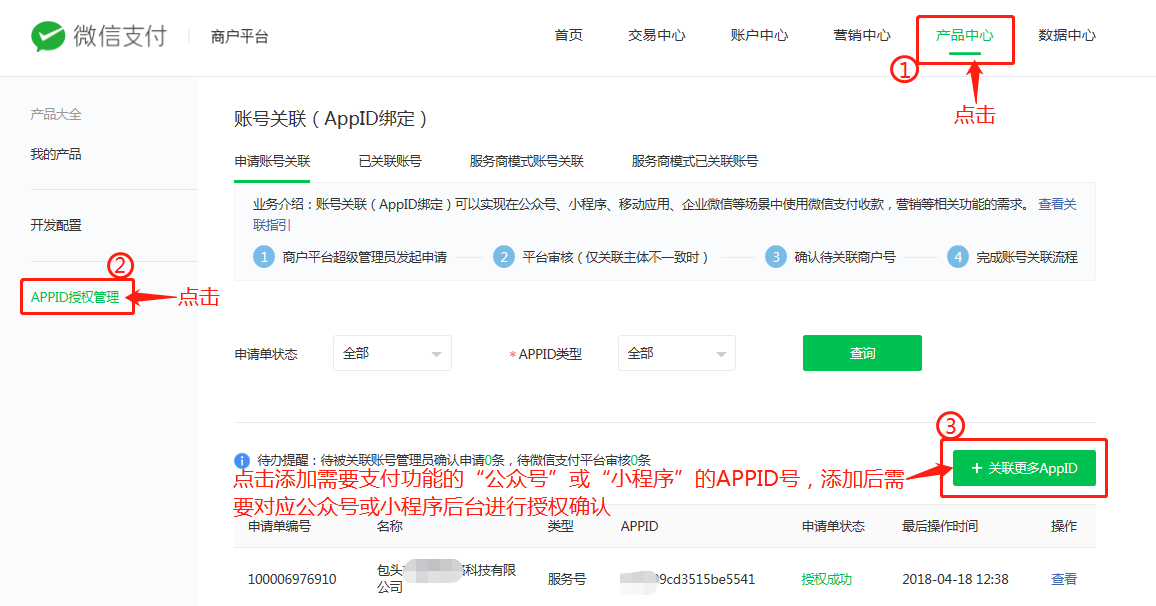
Task: Click the 操作 column header
Action: (x=1064, y=526)
